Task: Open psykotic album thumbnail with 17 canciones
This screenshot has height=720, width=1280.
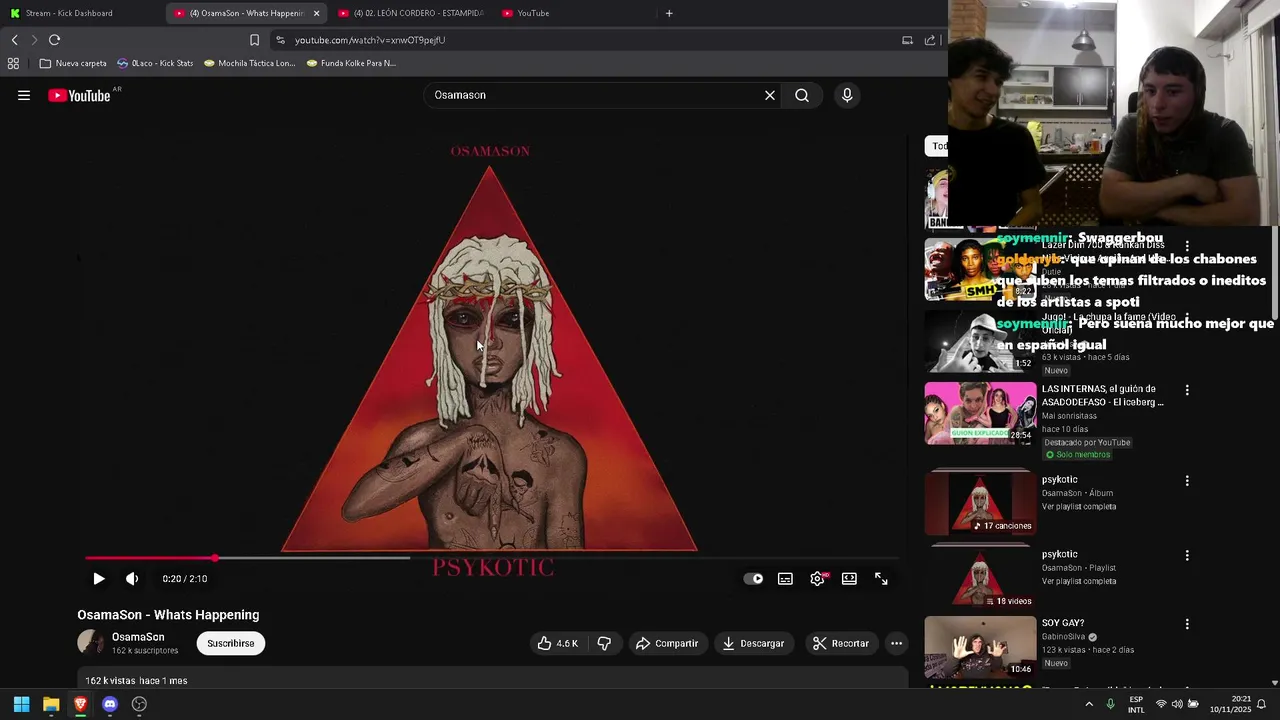Action: (980, 502)
